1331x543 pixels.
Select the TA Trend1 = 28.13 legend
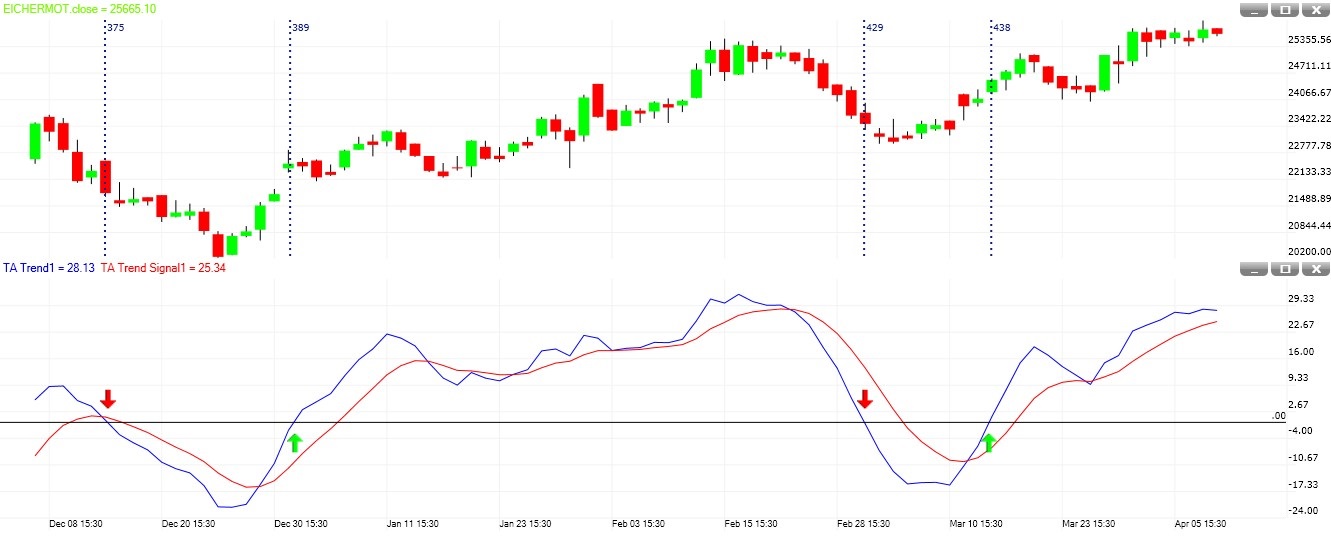click(48, 268)
